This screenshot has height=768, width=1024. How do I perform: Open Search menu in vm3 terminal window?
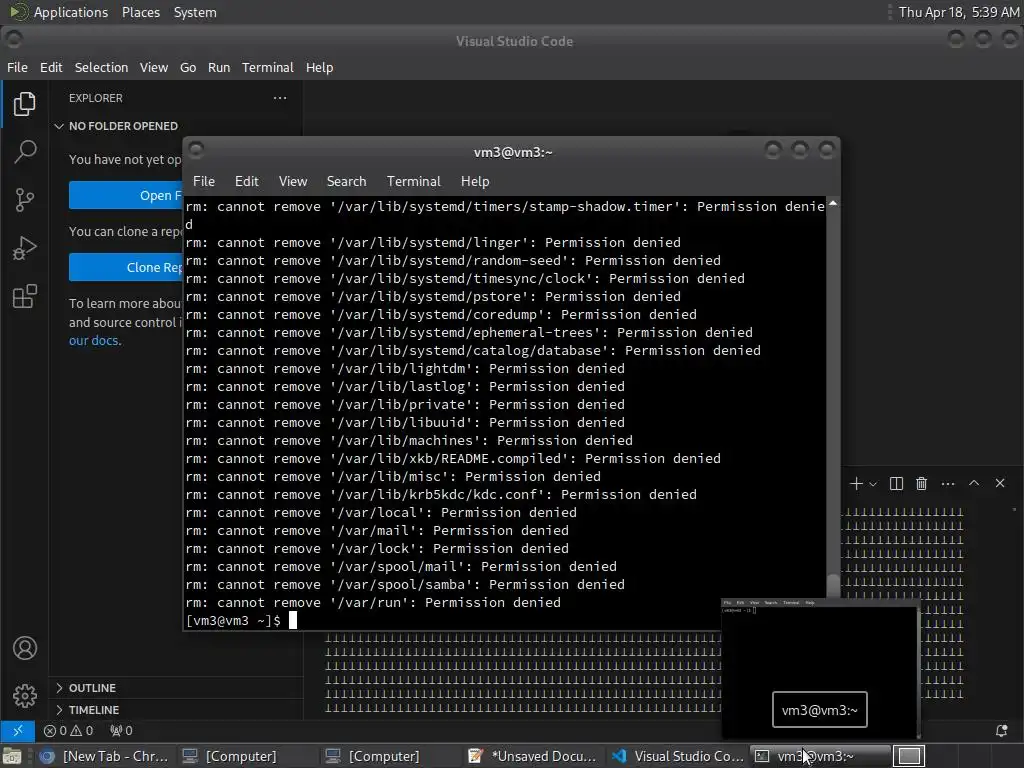(346, 182)
